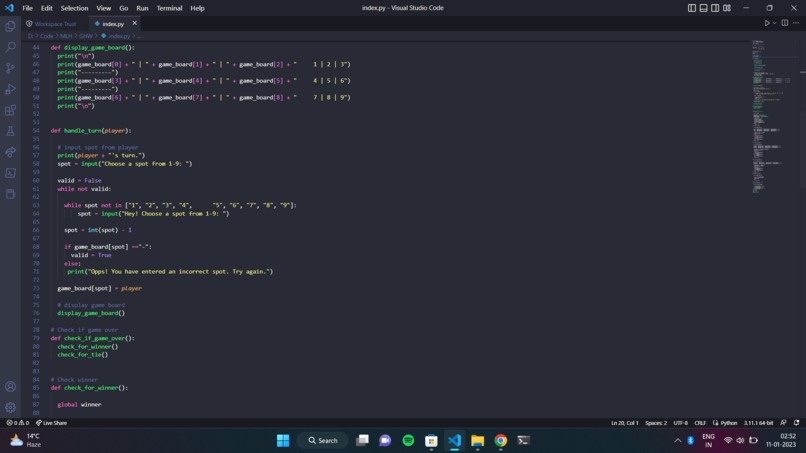Click the feedback icon in status bar
The image size is (806, 453).
click(x=783, y=423)
